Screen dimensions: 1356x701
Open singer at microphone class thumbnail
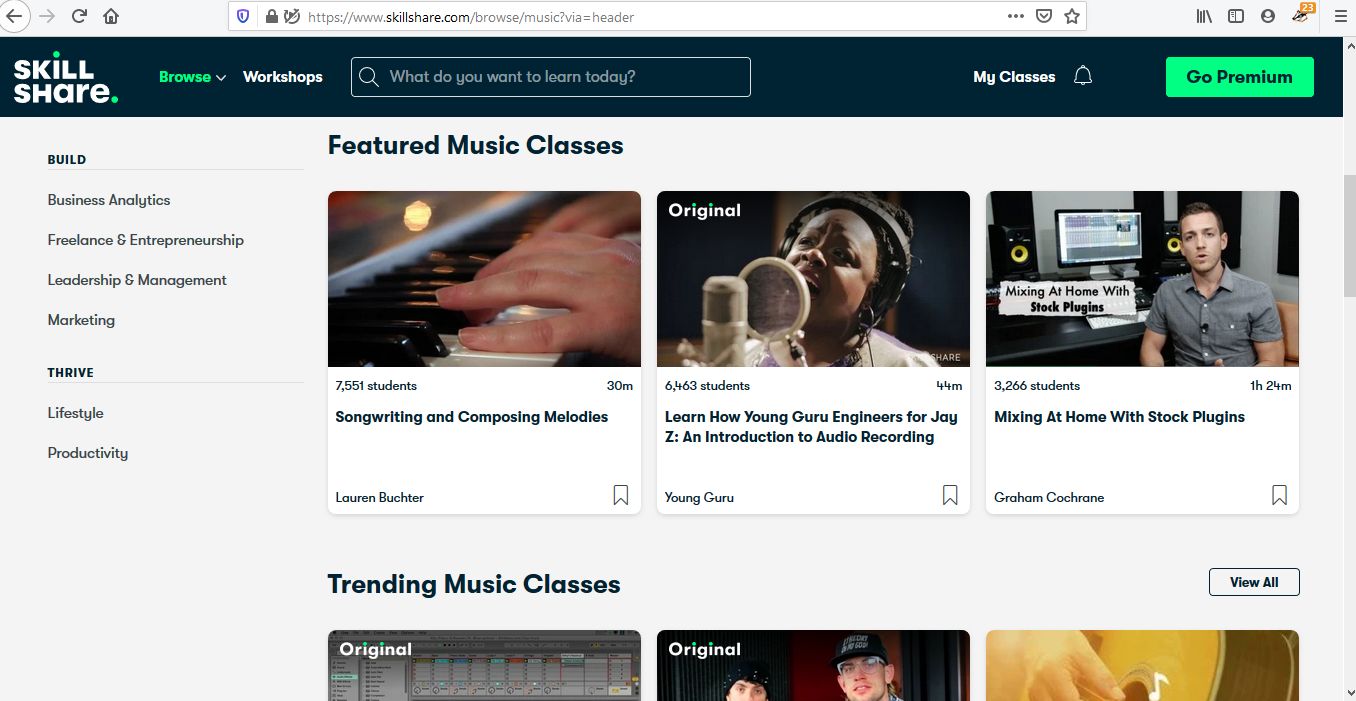point(813,279)
